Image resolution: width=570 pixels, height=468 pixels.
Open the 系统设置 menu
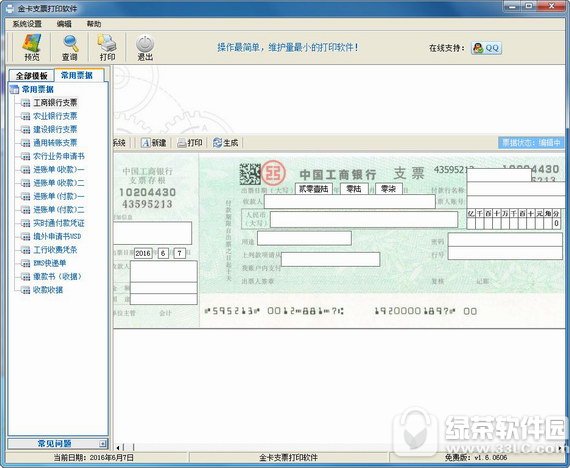(x=27, y=24)
